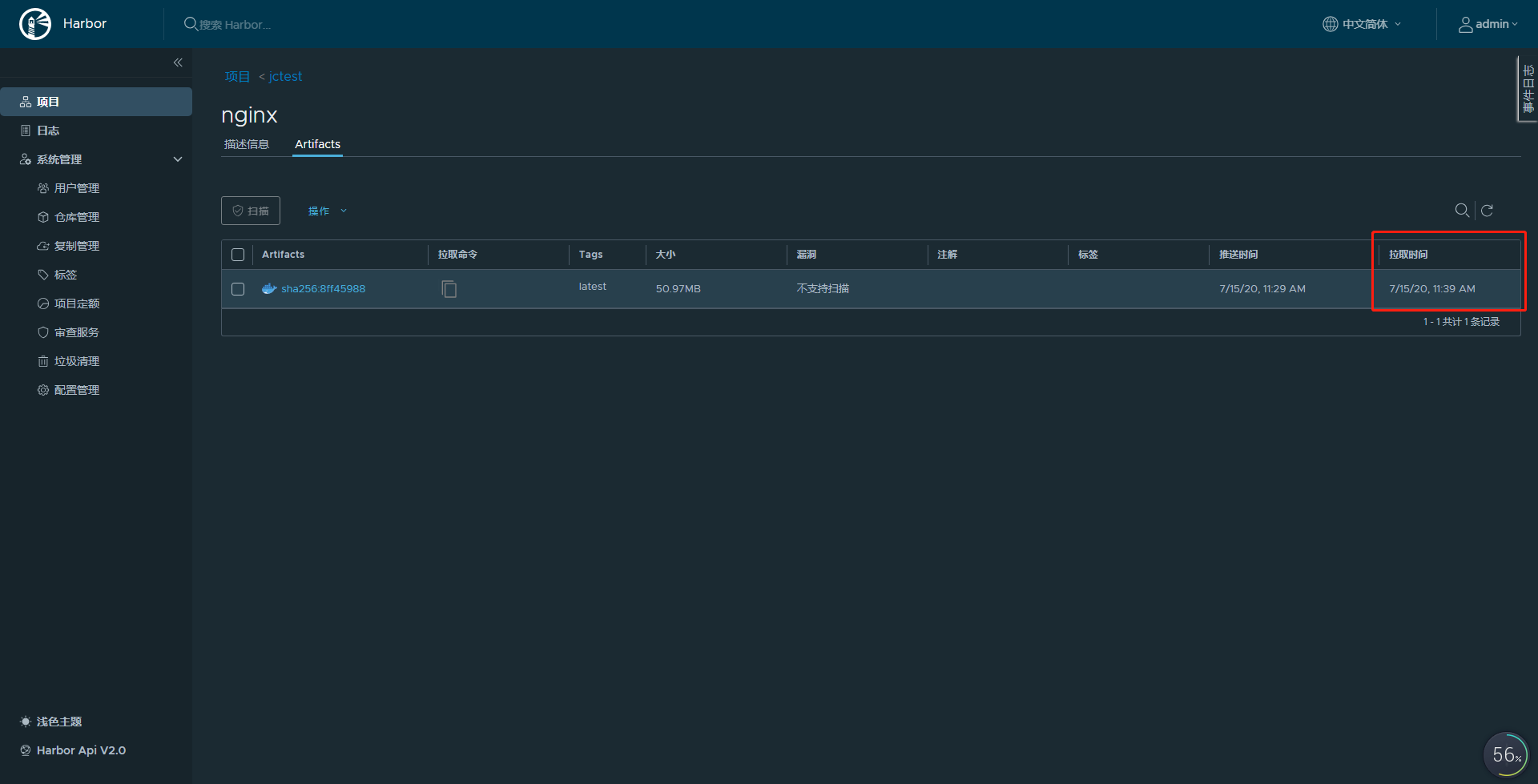Screen dimensions: 1538x784
Task: Click the 项目 breadcrumb link
Action: click(237, 76)
